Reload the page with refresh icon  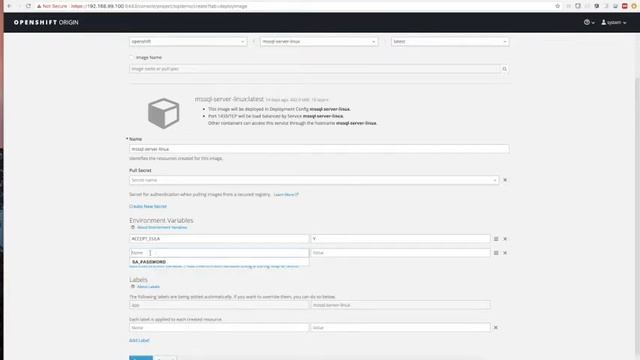(x=28, y=6)
